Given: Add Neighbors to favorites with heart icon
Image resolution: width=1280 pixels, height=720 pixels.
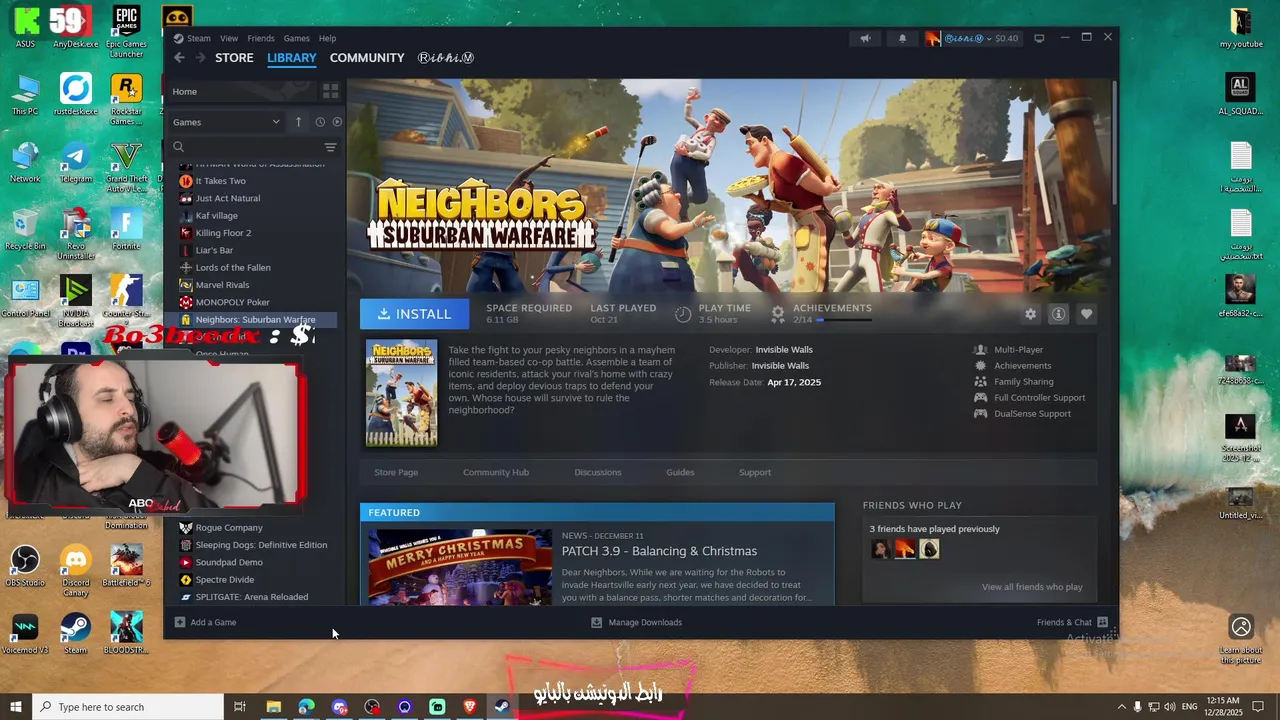Looking at the screenshot, I should pos(1086,314).
